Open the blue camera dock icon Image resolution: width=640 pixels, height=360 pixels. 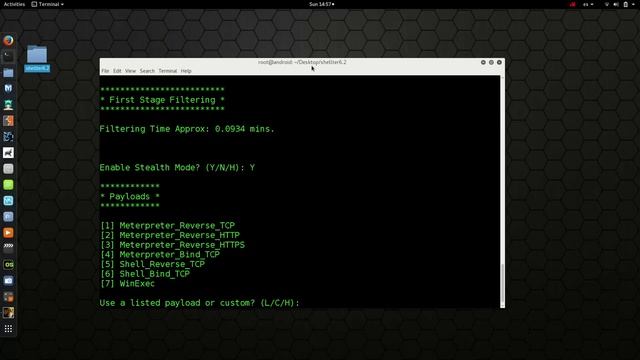[8, 280]
